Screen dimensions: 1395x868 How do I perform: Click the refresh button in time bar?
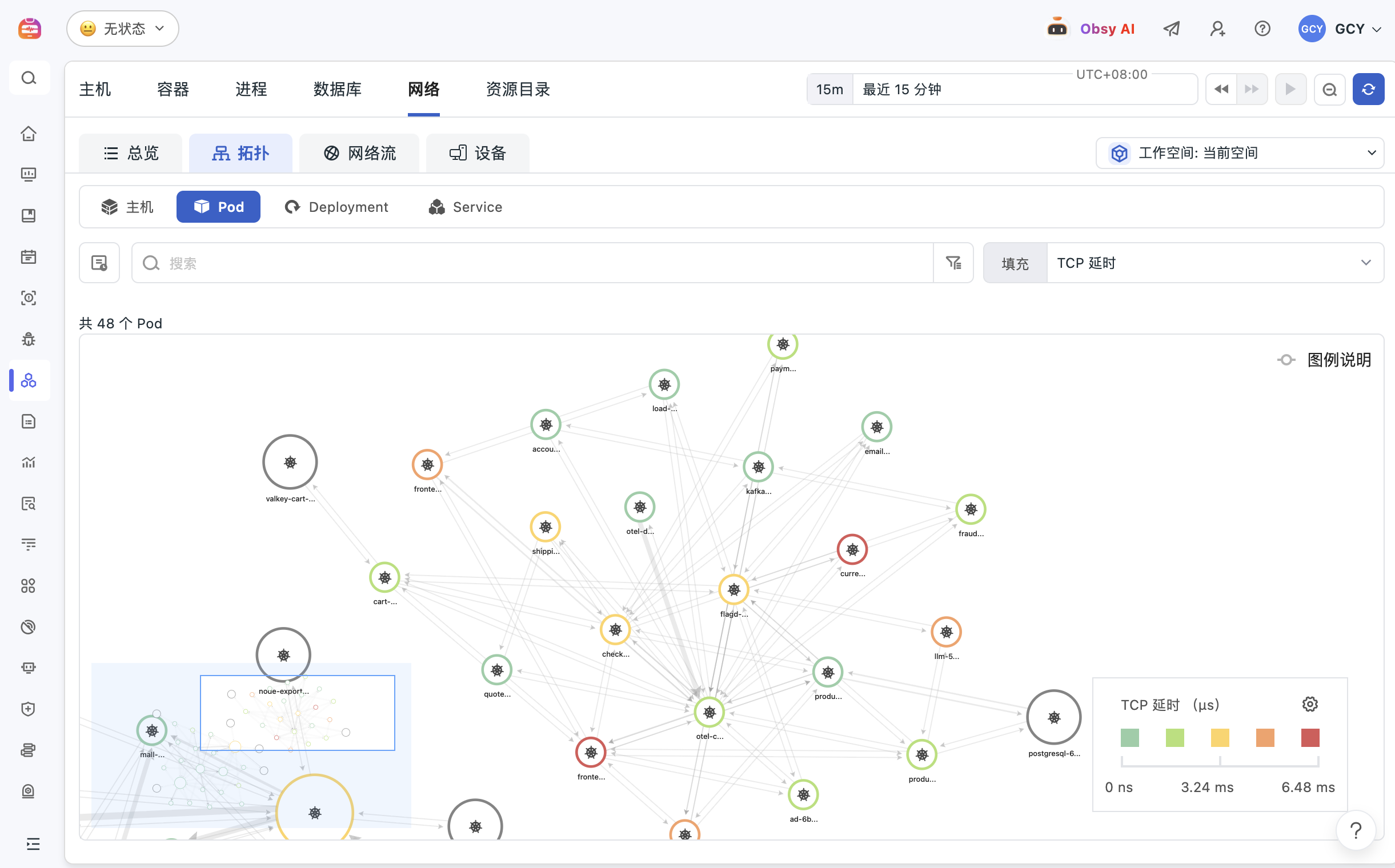(1368, 89)
